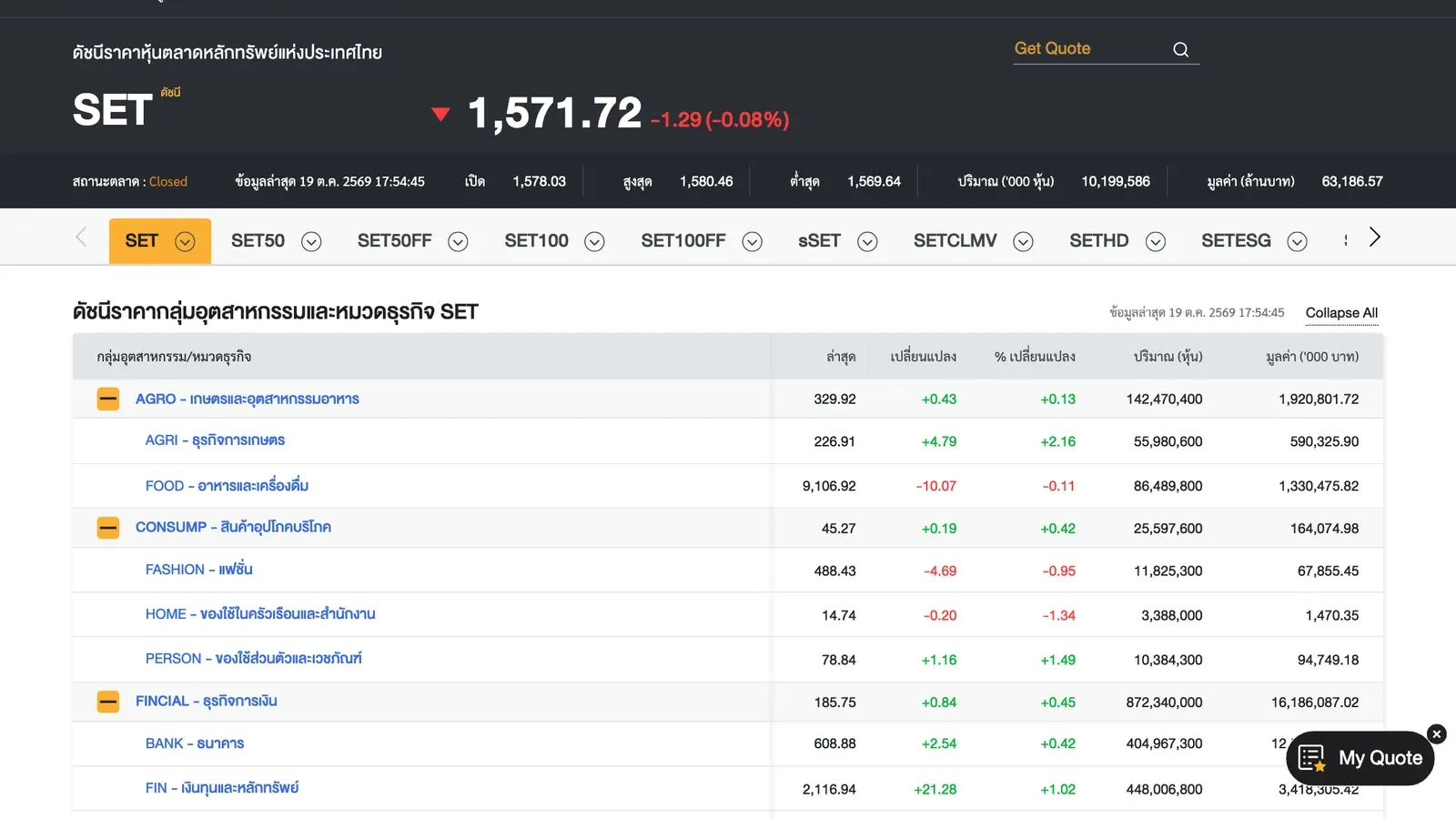Viewport: 1456px width, 819px height.
Task: Switch to the SET50FF tab
Action: click(x=394, y=241)
